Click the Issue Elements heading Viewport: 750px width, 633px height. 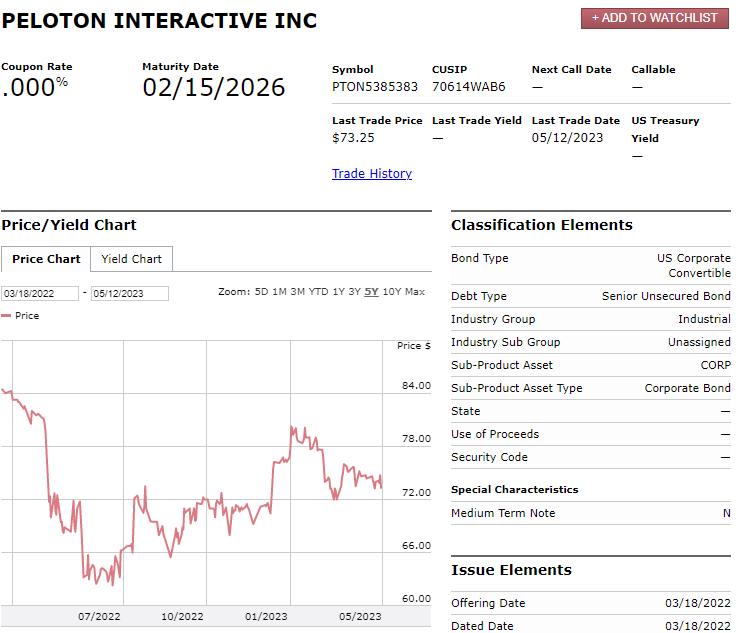(x=511, y=570)
